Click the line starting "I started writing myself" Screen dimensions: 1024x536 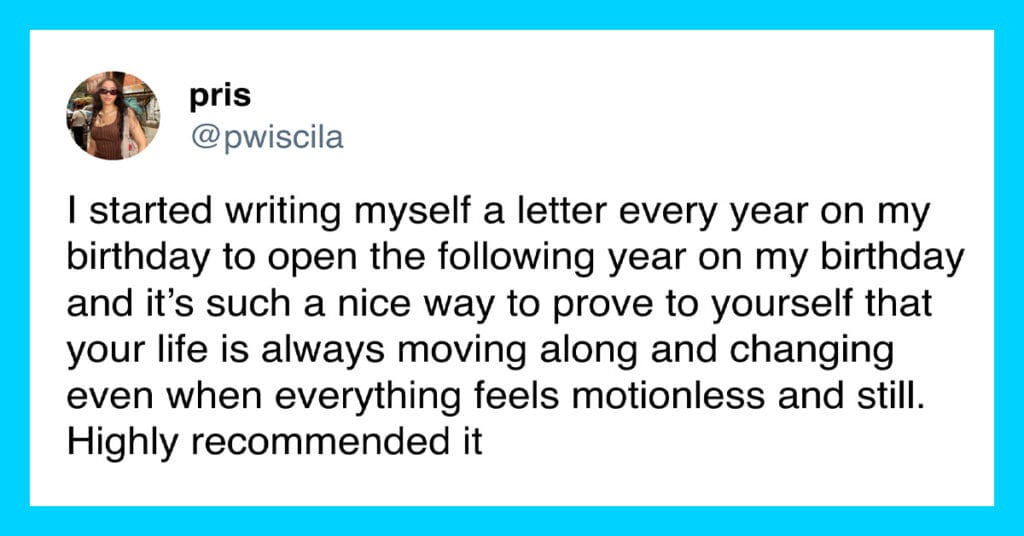498,213
